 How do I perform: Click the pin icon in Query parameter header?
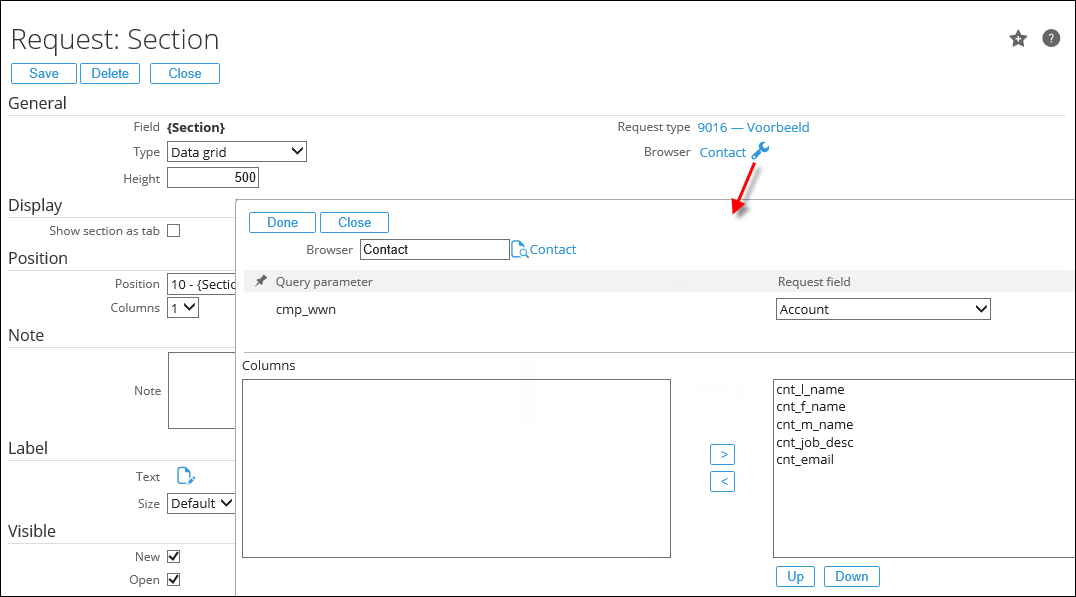[261, 282]
